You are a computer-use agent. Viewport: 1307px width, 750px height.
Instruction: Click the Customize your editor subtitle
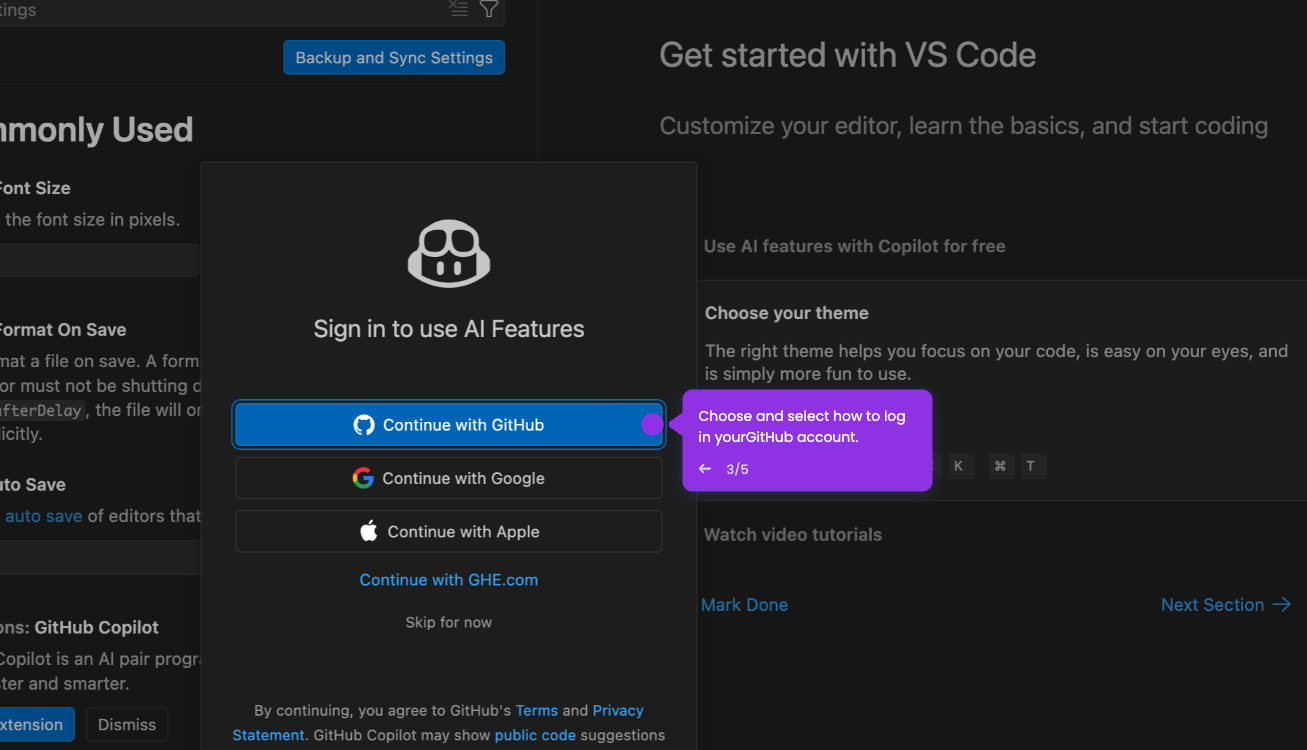click(x=964, y=126)
